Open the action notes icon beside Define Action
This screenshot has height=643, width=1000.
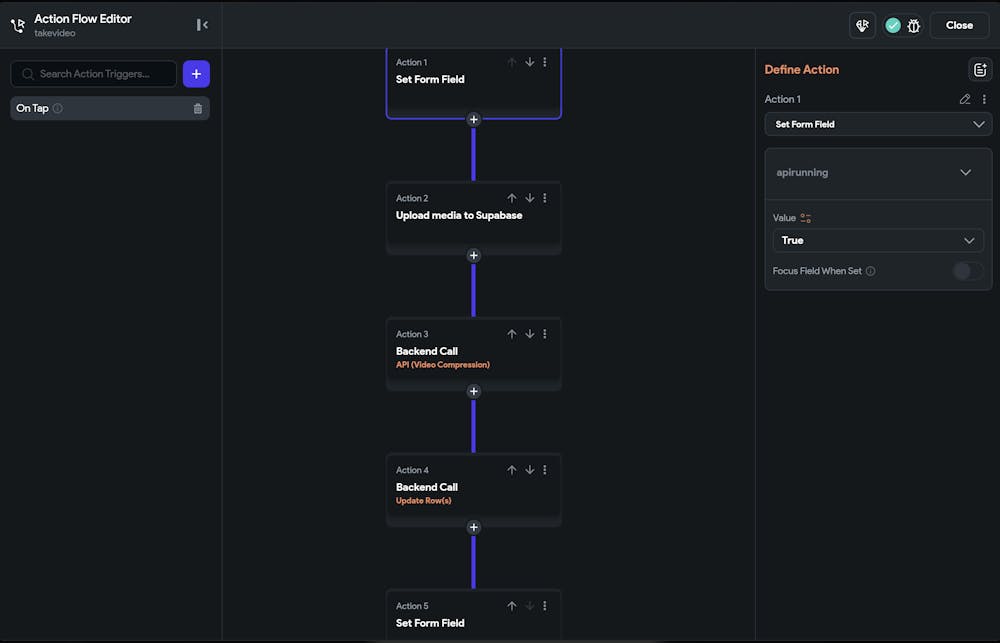[x=980, y=70]
